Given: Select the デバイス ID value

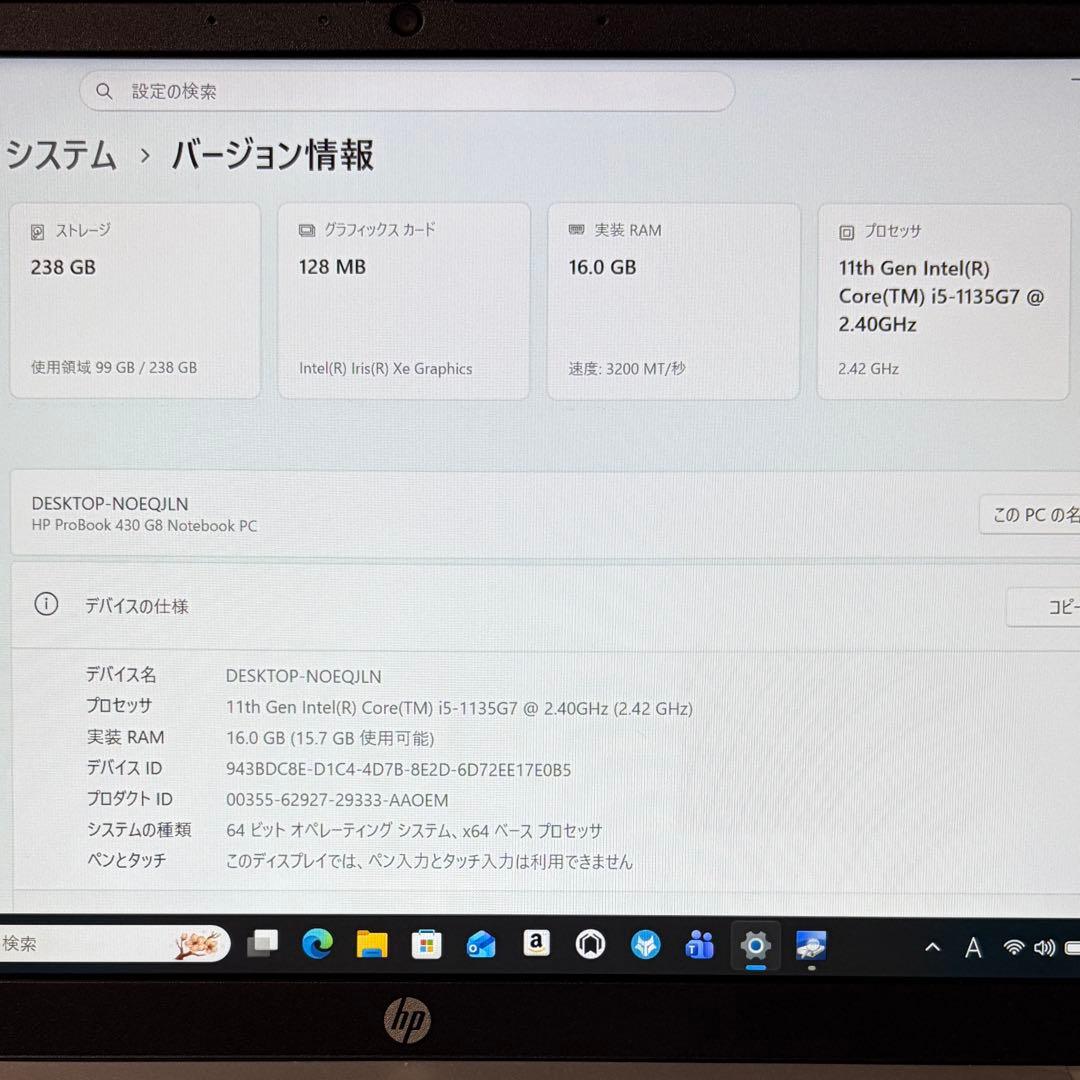Looking at the screenshot, I should point(399,770).
